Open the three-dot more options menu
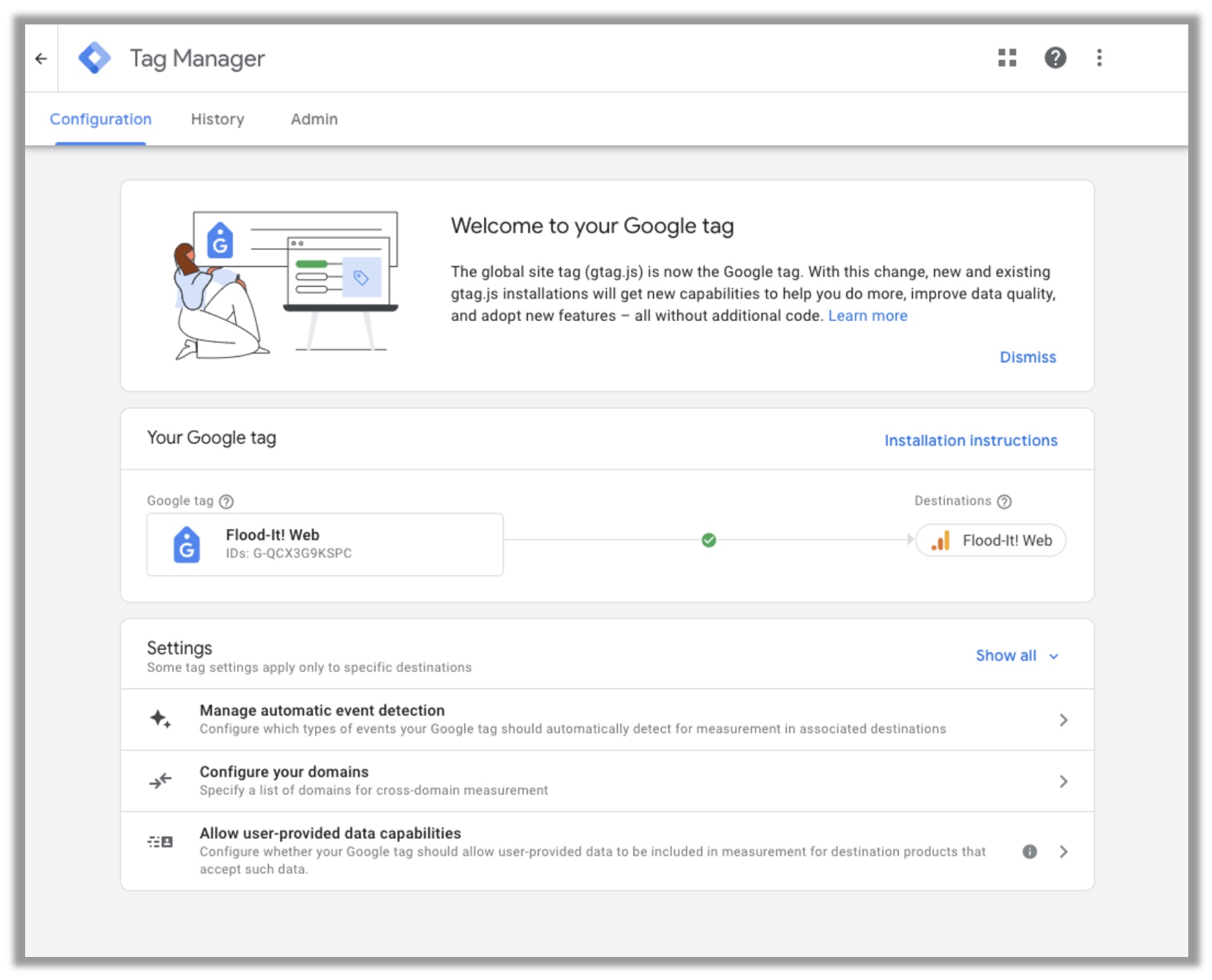 click(x=1099, y=58)
